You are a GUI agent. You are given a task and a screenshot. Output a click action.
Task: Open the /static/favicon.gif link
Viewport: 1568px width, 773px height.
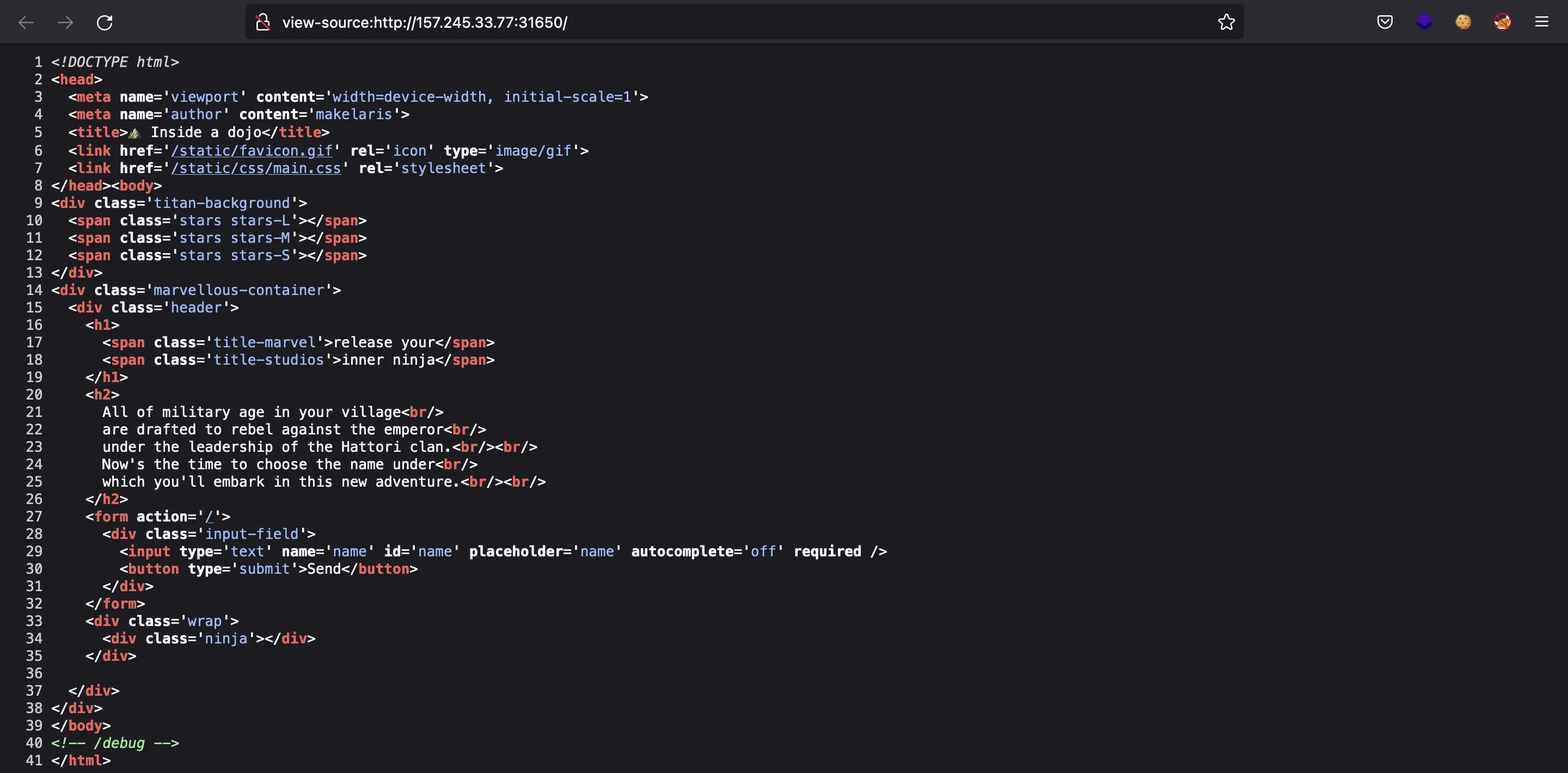pos(252,150)
